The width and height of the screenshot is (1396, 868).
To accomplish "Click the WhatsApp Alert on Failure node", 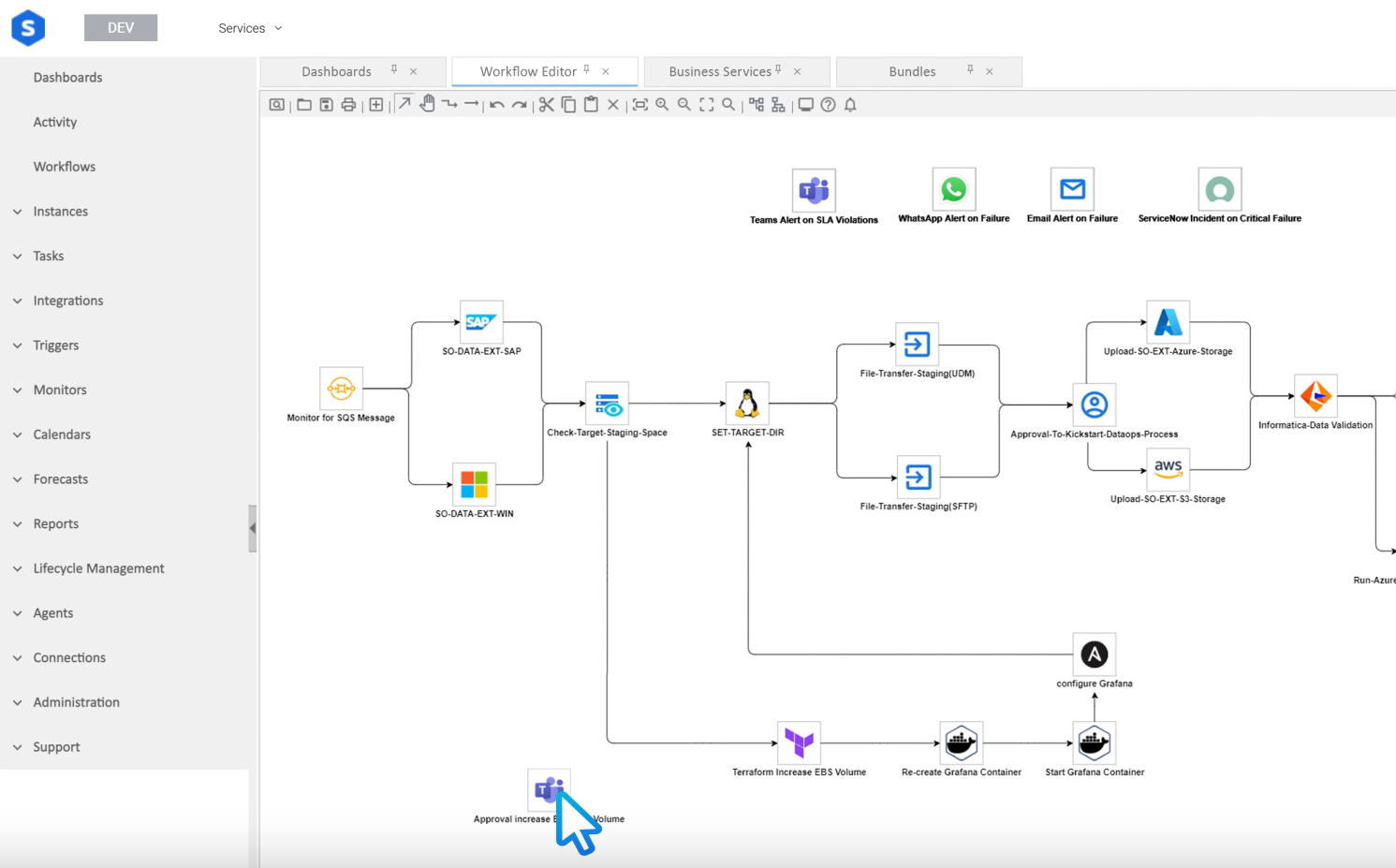I will pyautogui.click(x=953, y=190).
